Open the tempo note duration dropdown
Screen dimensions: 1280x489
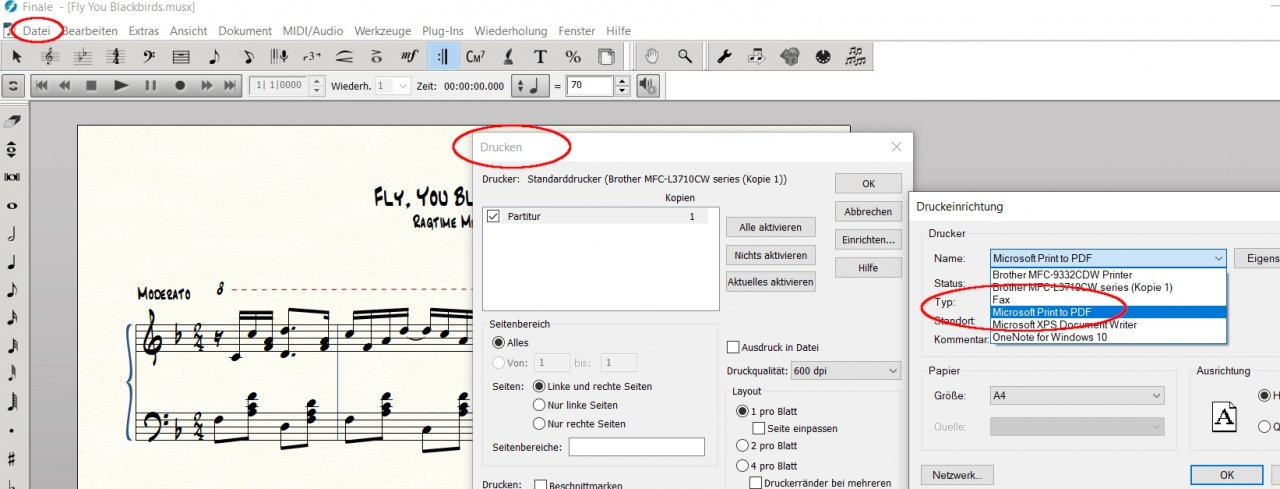click(x=532, y=86)
